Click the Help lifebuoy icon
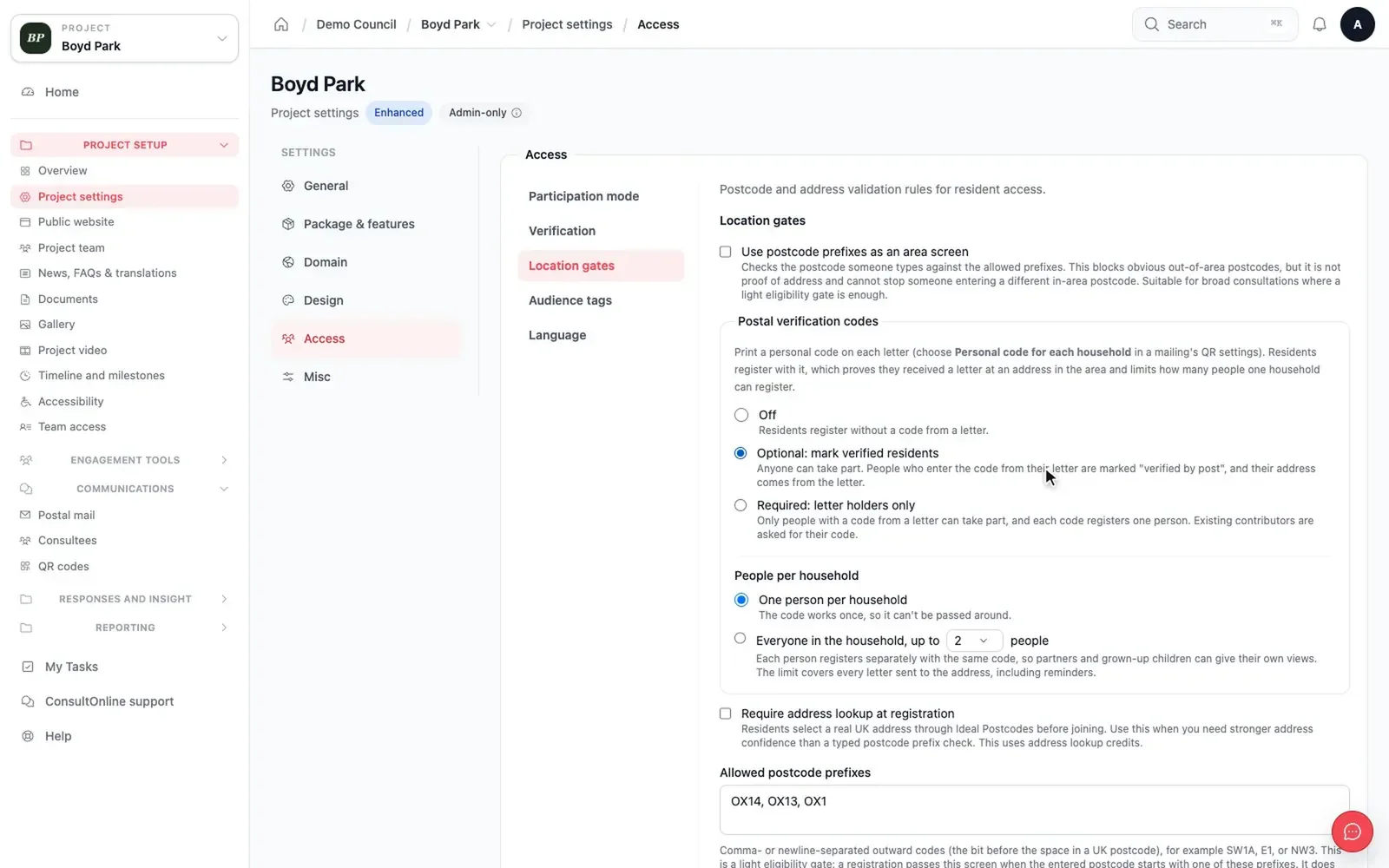 28,736
